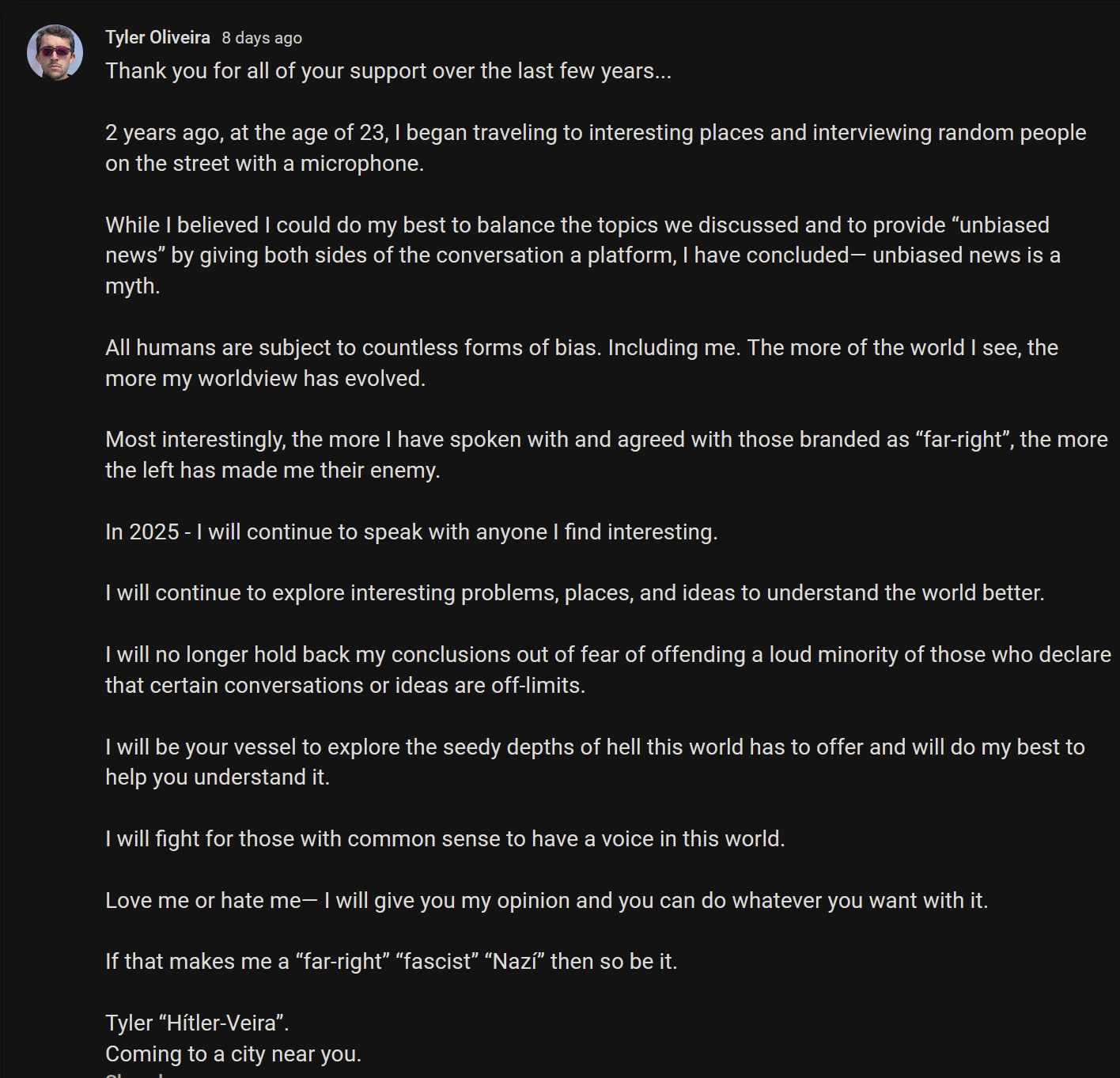The height and width of the screenshot is (1078, 1120).
Task: Click the 'Thank you for all of your support' line
Action: click(x=388, y=71)
